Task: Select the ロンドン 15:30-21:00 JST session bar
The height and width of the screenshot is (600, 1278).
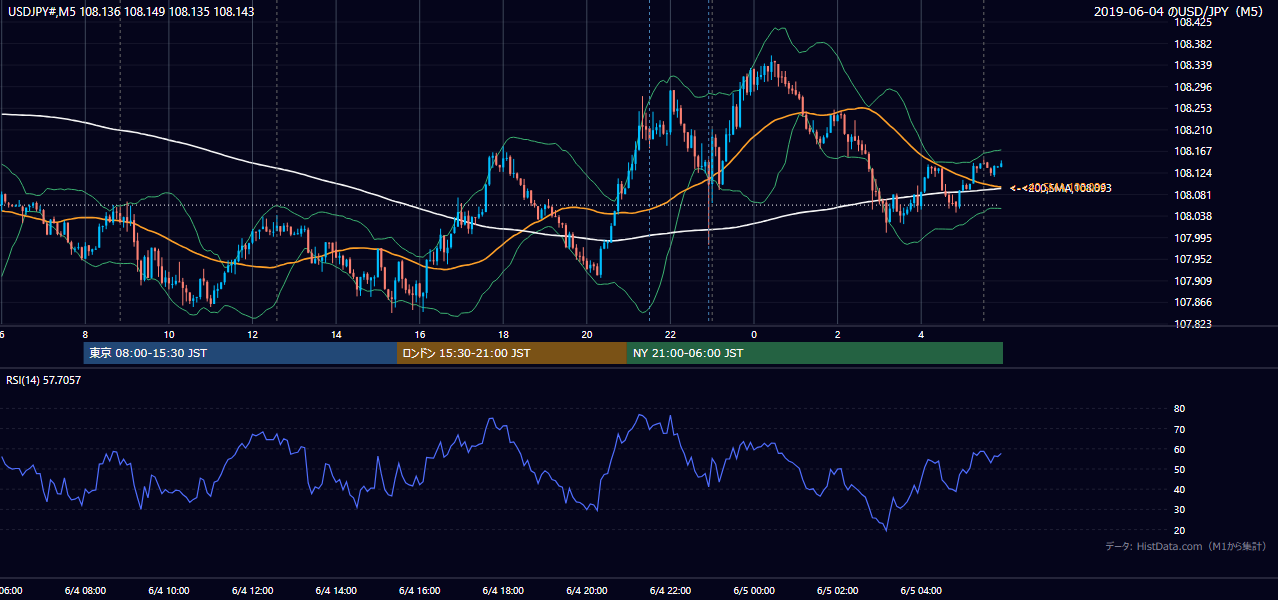Action: click(x=512, y=353)
